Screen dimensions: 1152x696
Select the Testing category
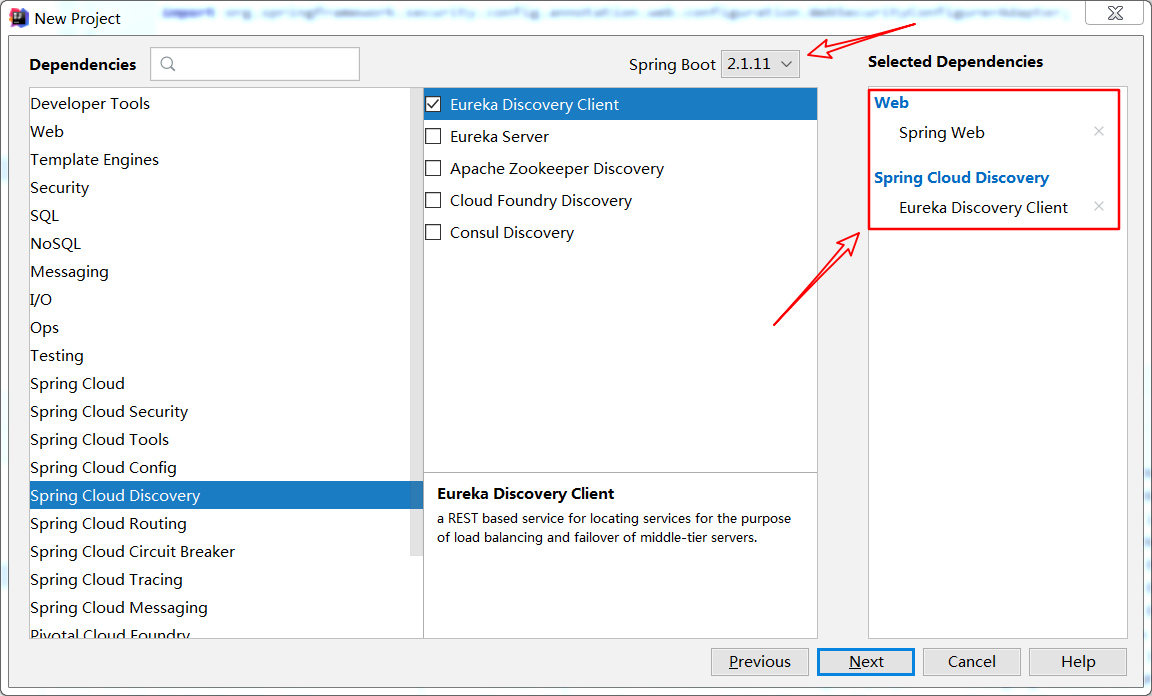pos(220,356)
